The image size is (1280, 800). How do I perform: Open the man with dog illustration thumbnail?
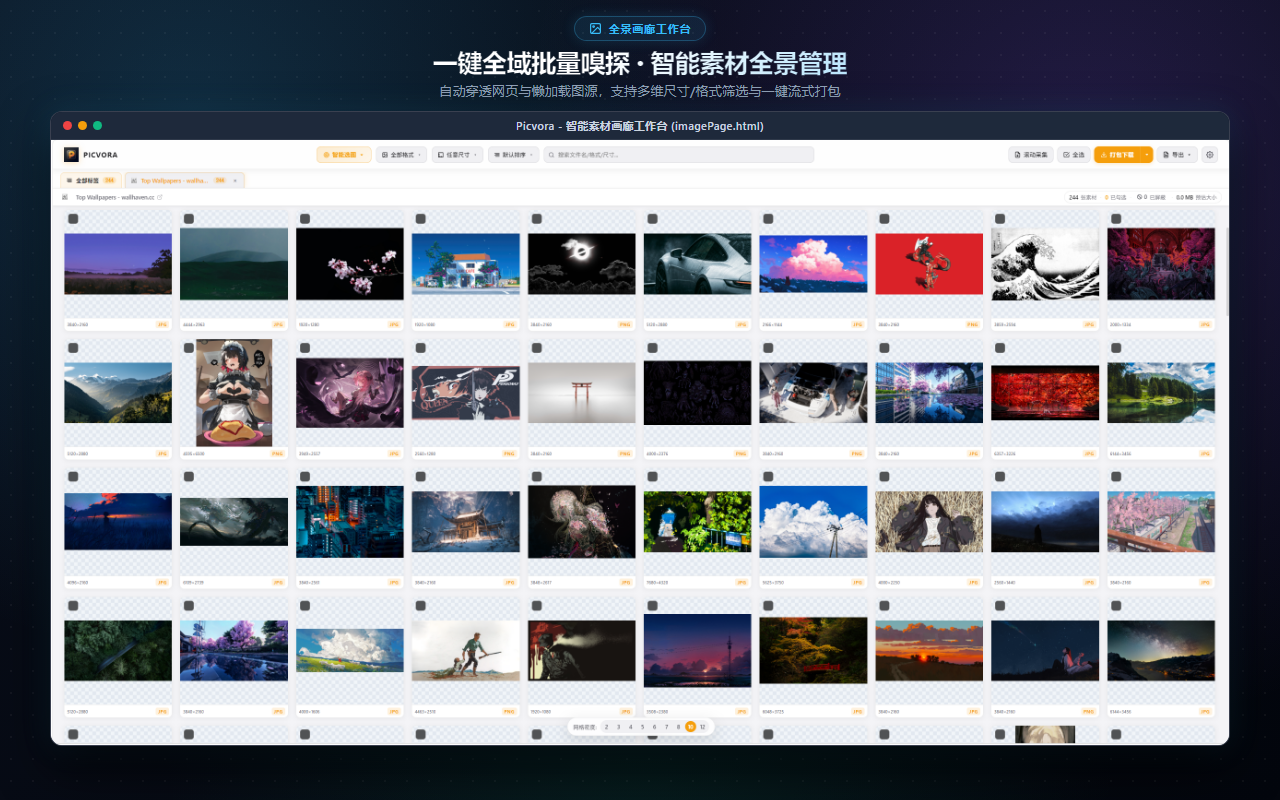tap(466, 651)
